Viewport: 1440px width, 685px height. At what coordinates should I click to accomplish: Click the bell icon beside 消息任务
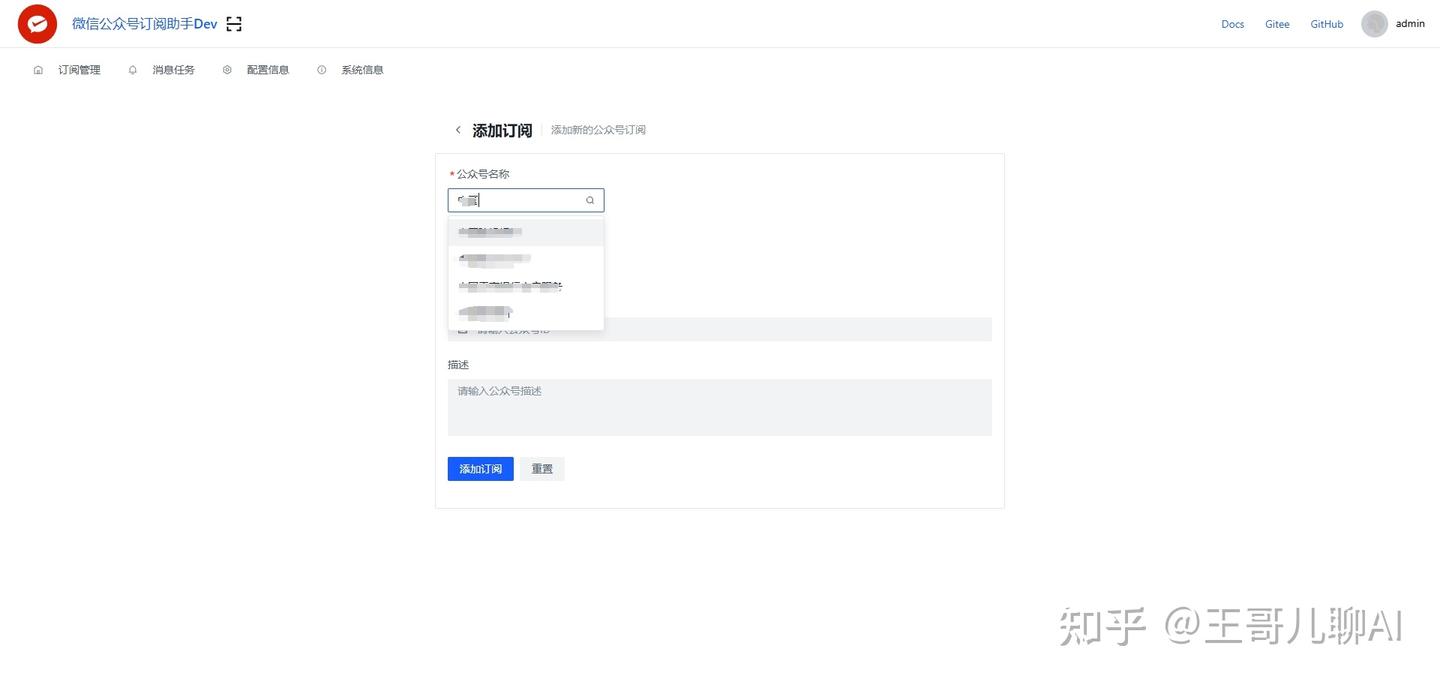[x=133, y=70]
